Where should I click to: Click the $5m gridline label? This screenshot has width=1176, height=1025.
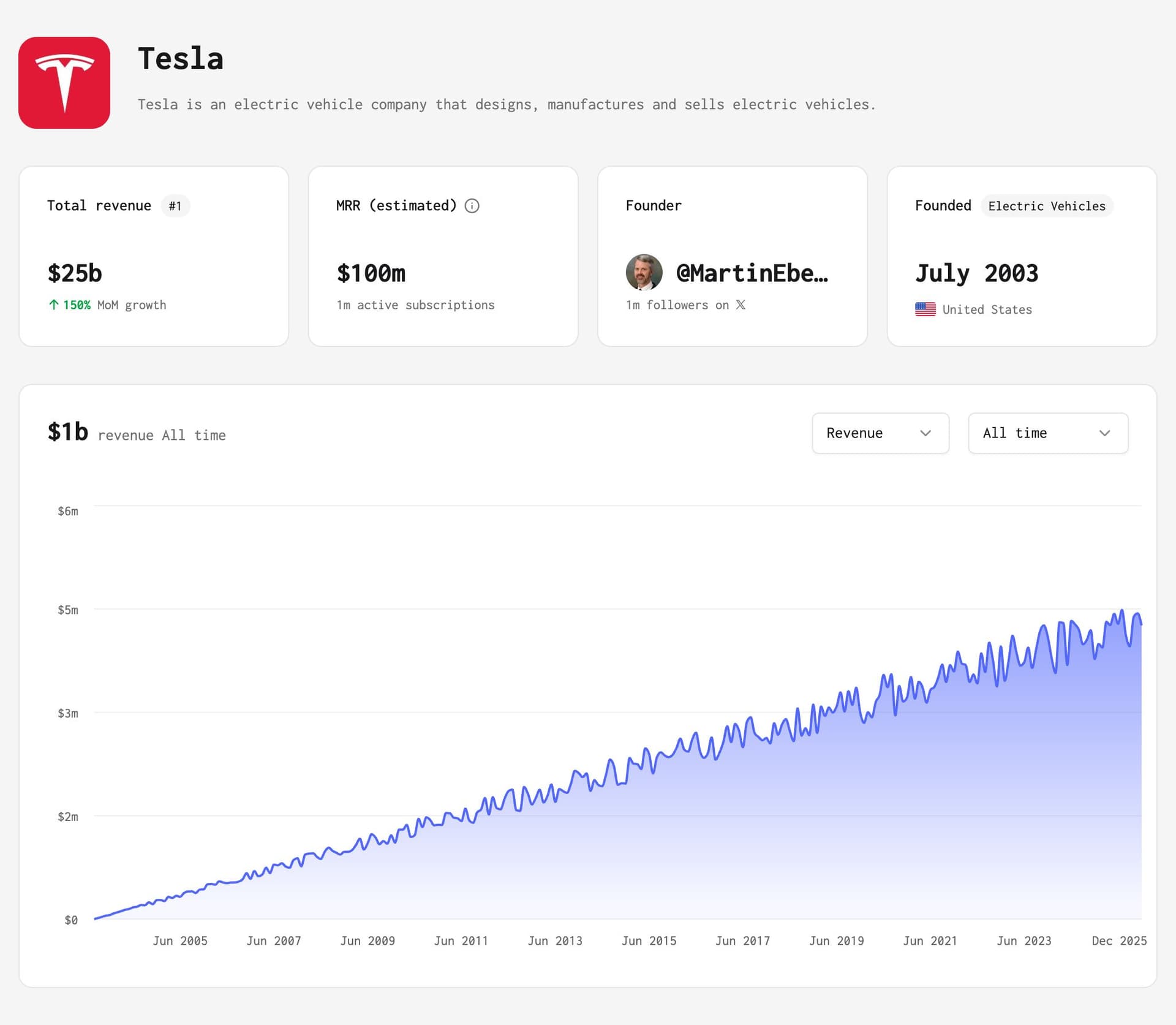point(68,610)
